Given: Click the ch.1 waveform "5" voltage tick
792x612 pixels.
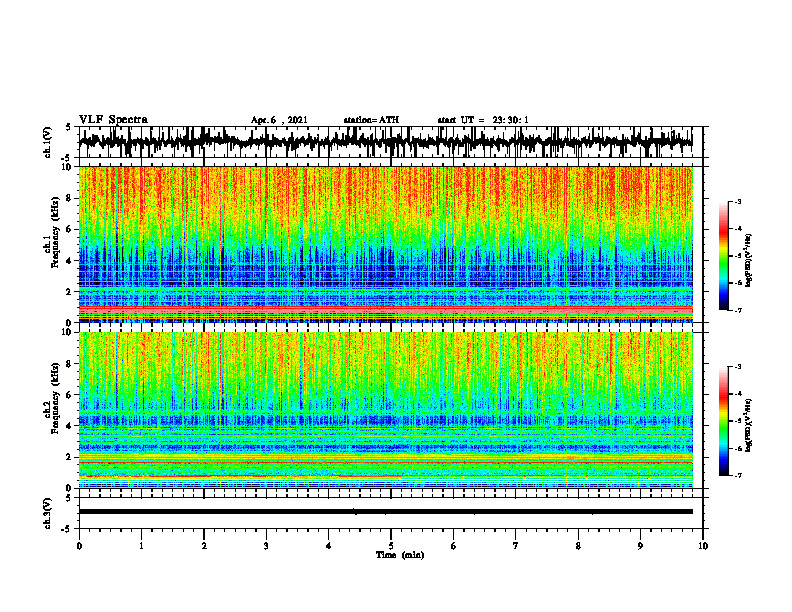Looking at the screenshot, I should [x=68, y=127].
